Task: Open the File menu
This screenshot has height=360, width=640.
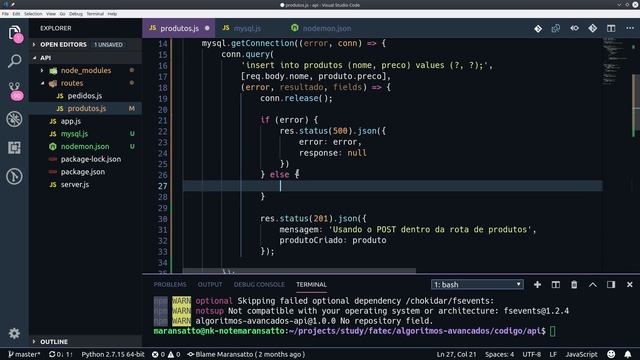Action: coord(5,14)
